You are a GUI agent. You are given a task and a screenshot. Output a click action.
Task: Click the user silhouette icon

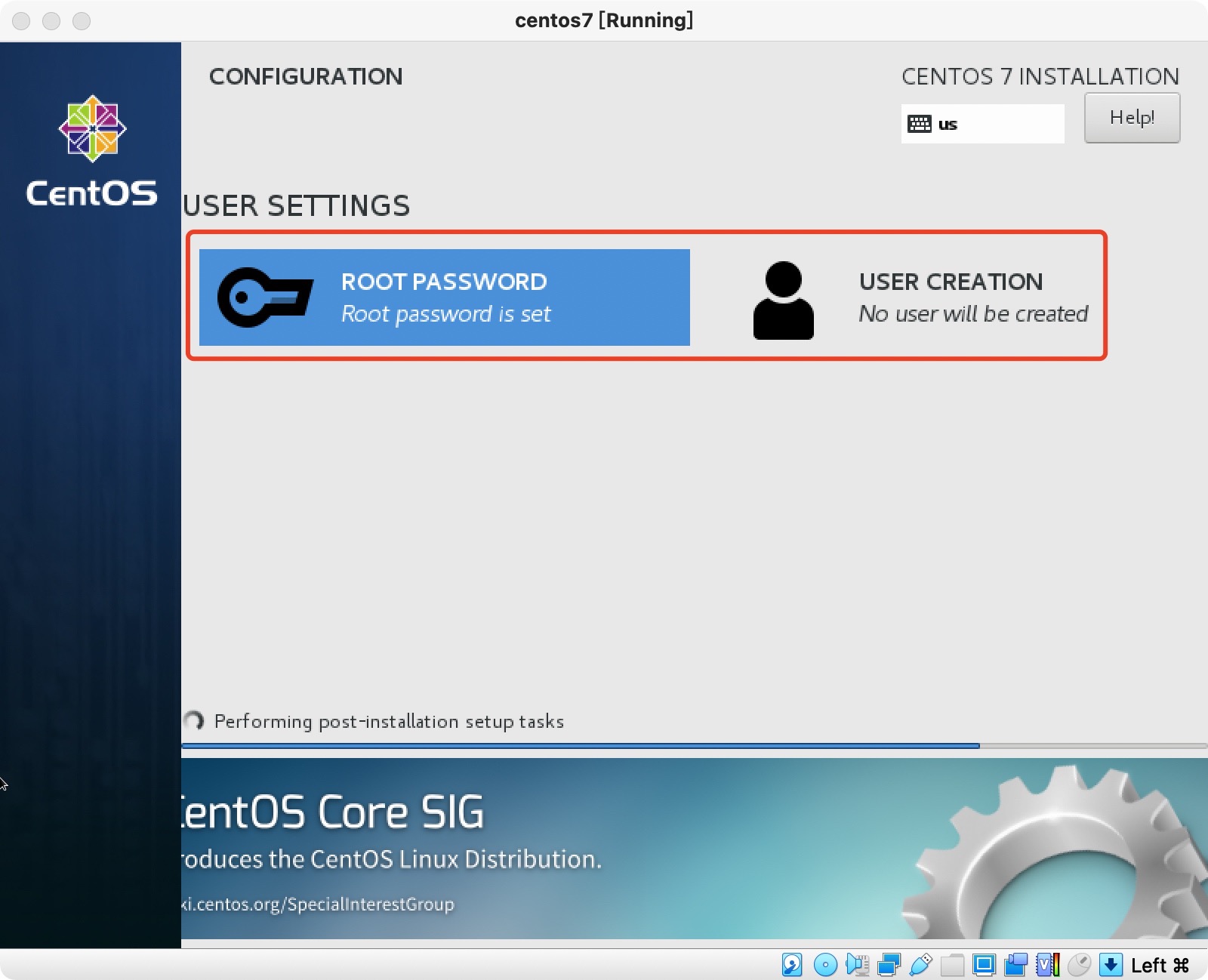click(x=783, y=300)
